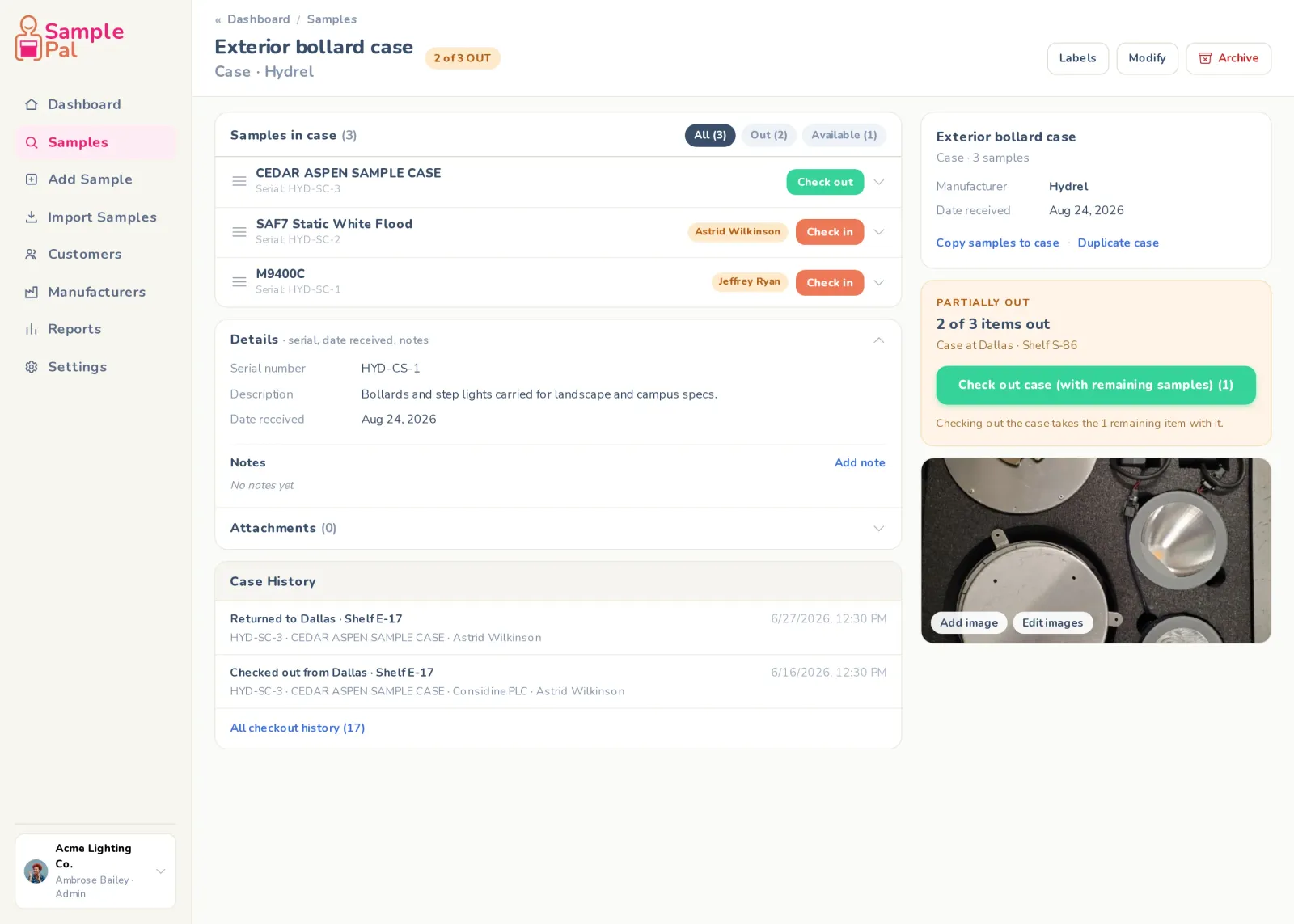The image size is (1294, 924).
Task: Click the archive box icon in Archive button
Action: coord(1205,58)
